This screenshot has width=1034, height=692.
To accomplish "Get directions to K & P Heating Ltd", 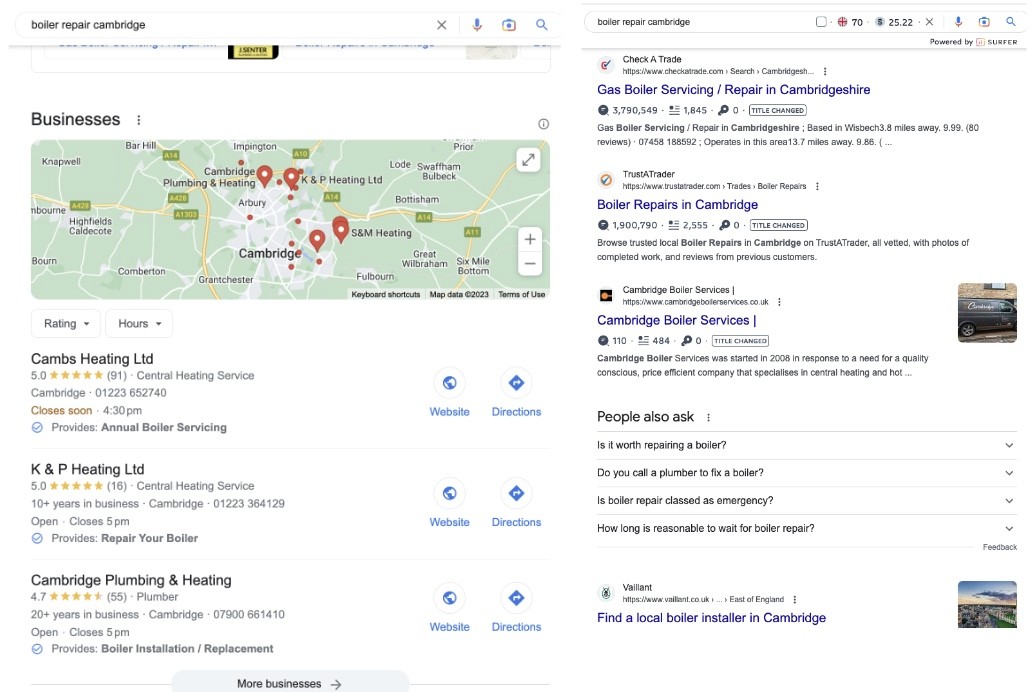I will click(x=516, y=504).
